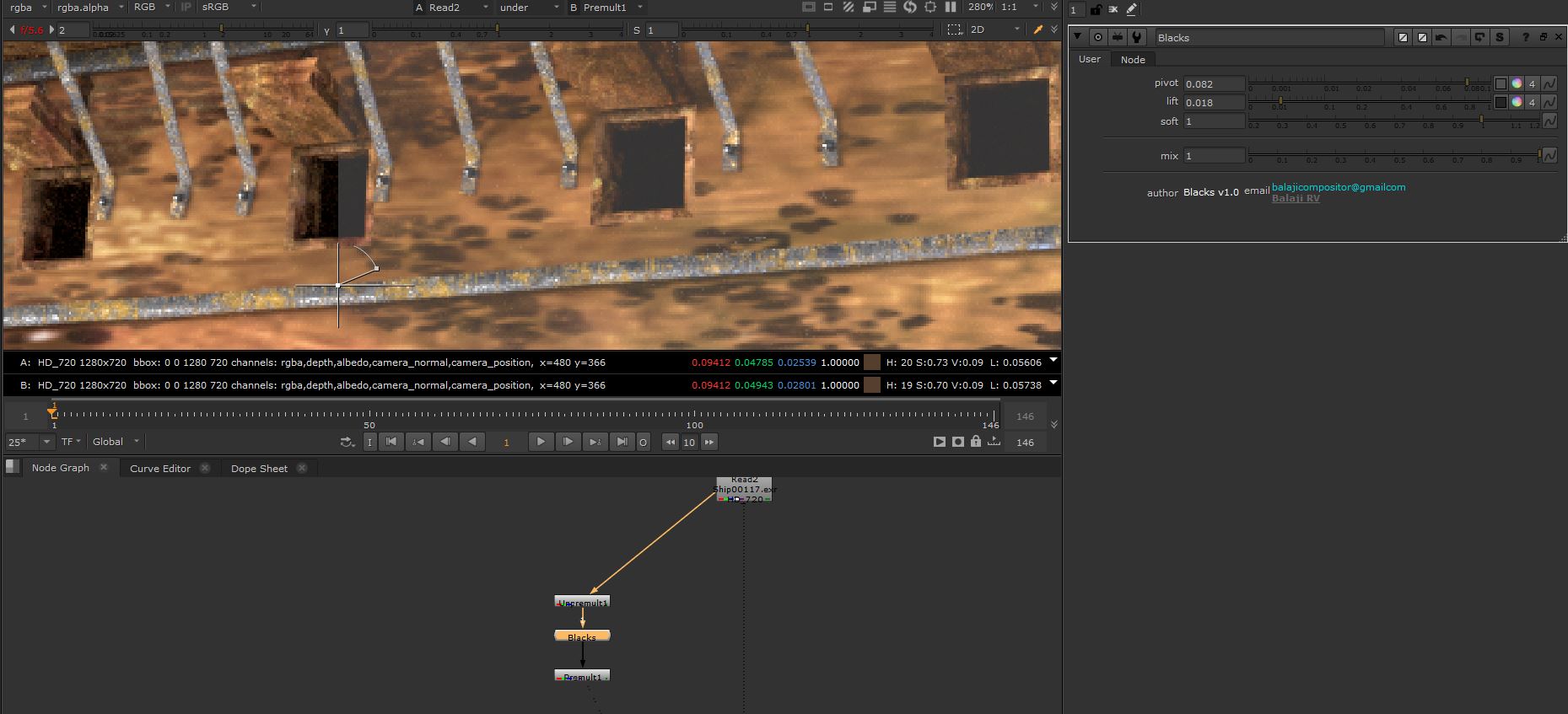
Task: Open help with the question mark icon
Action: [1525, 37]
